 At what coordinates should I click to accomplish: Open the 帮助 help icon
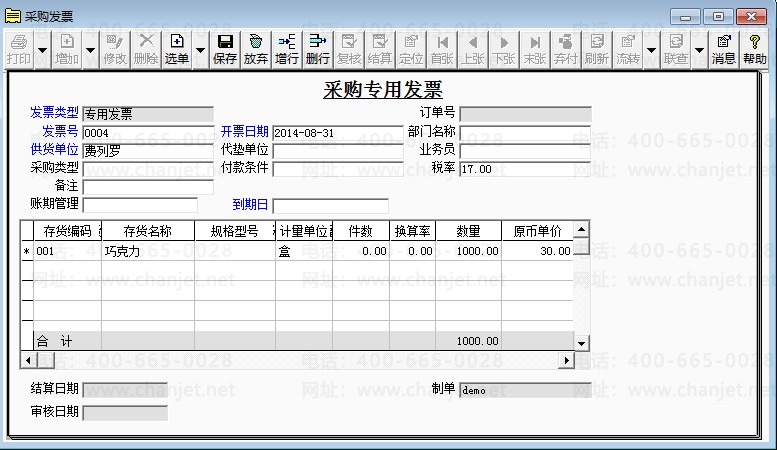755,50
